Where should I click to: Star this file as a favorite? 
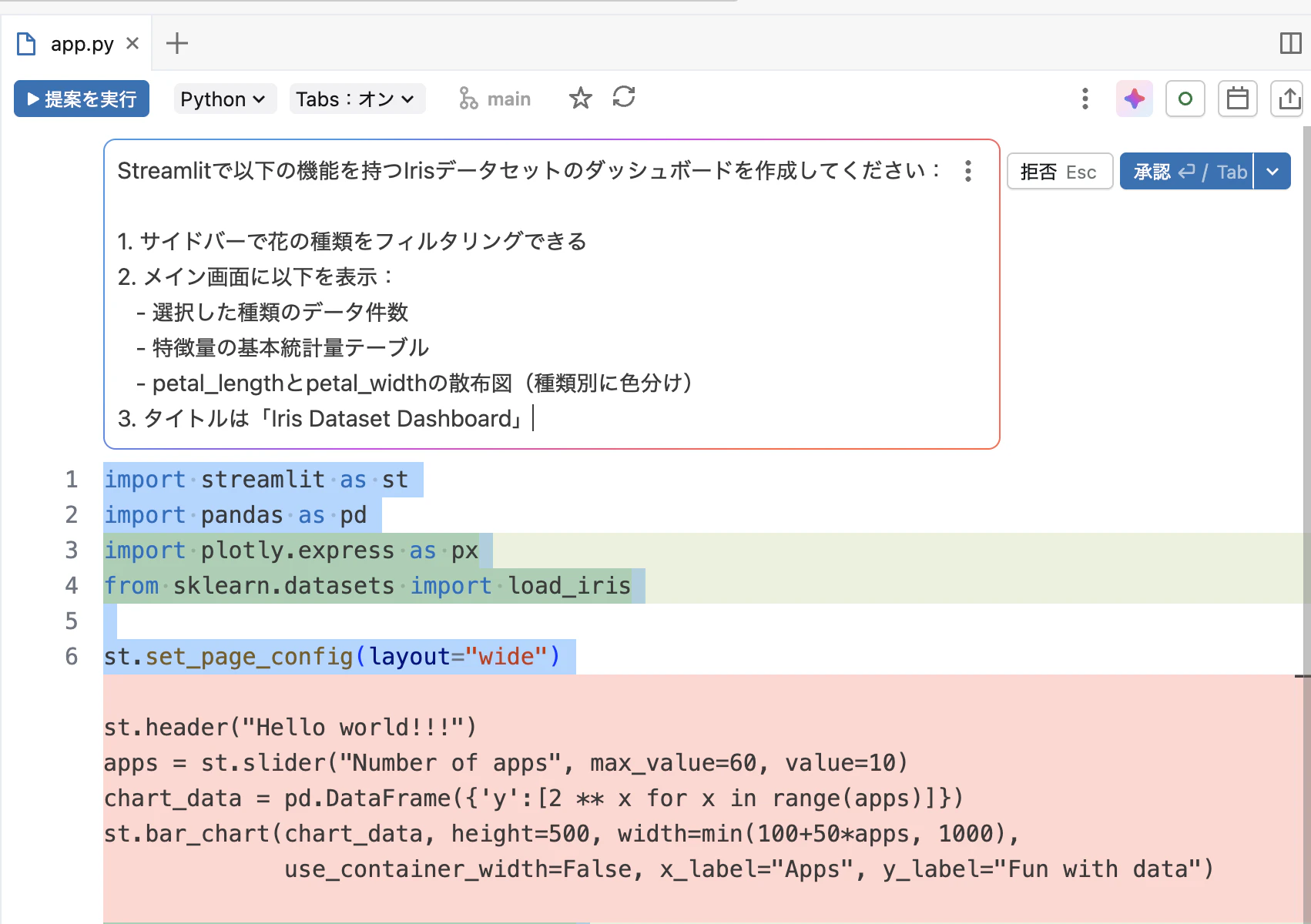click(580, 99)
